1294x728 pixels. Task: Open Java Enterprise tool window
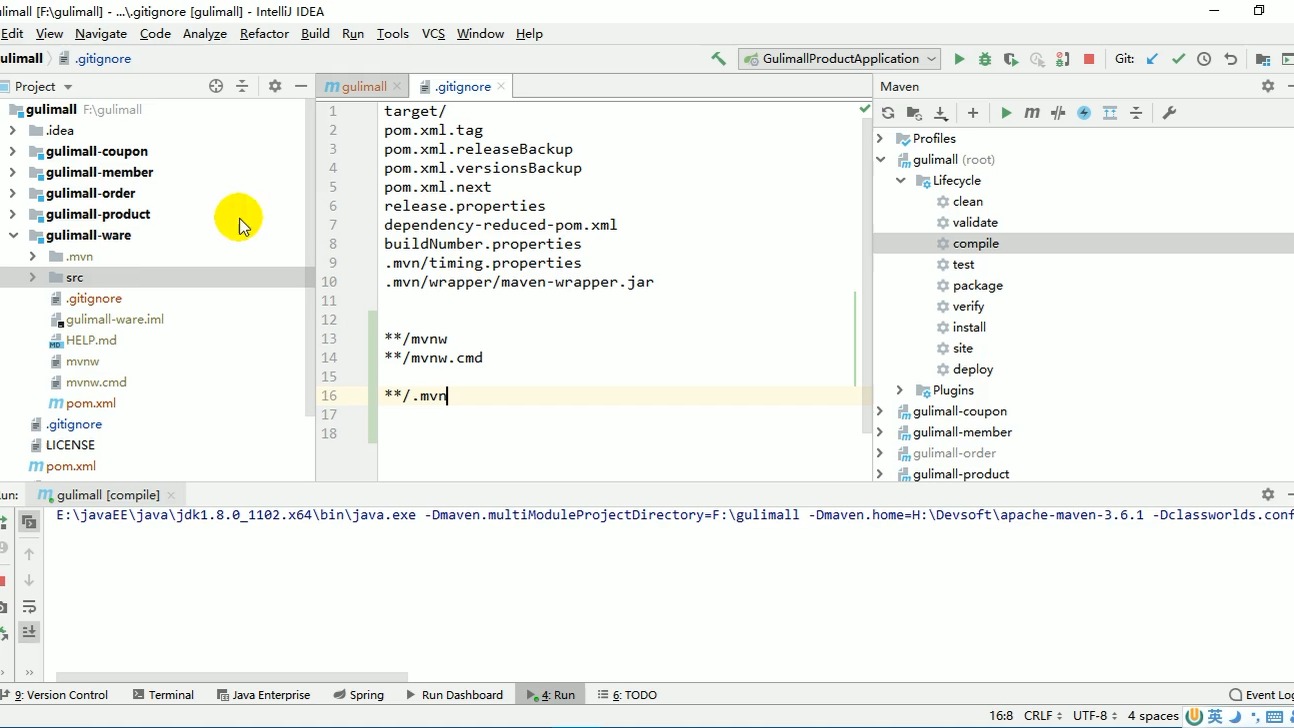point(263,695)
